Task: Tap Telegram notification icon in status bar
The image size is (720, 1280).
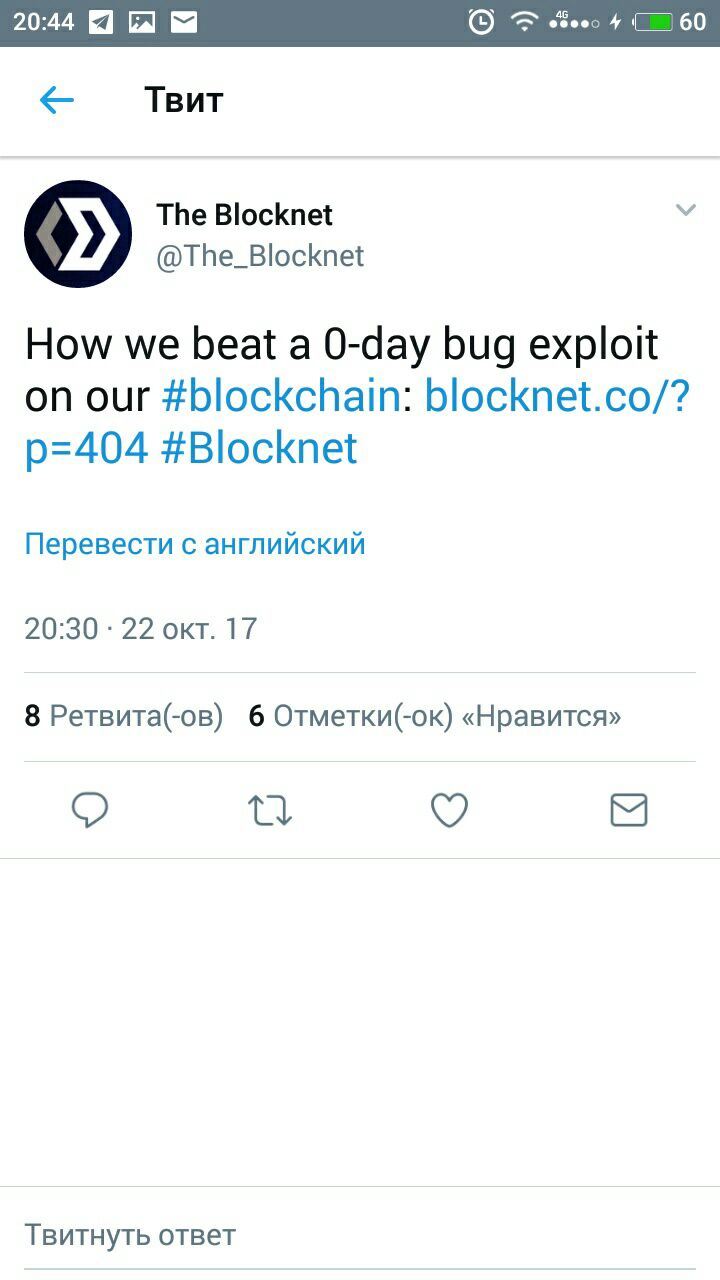Action: (x=101, y=21)
